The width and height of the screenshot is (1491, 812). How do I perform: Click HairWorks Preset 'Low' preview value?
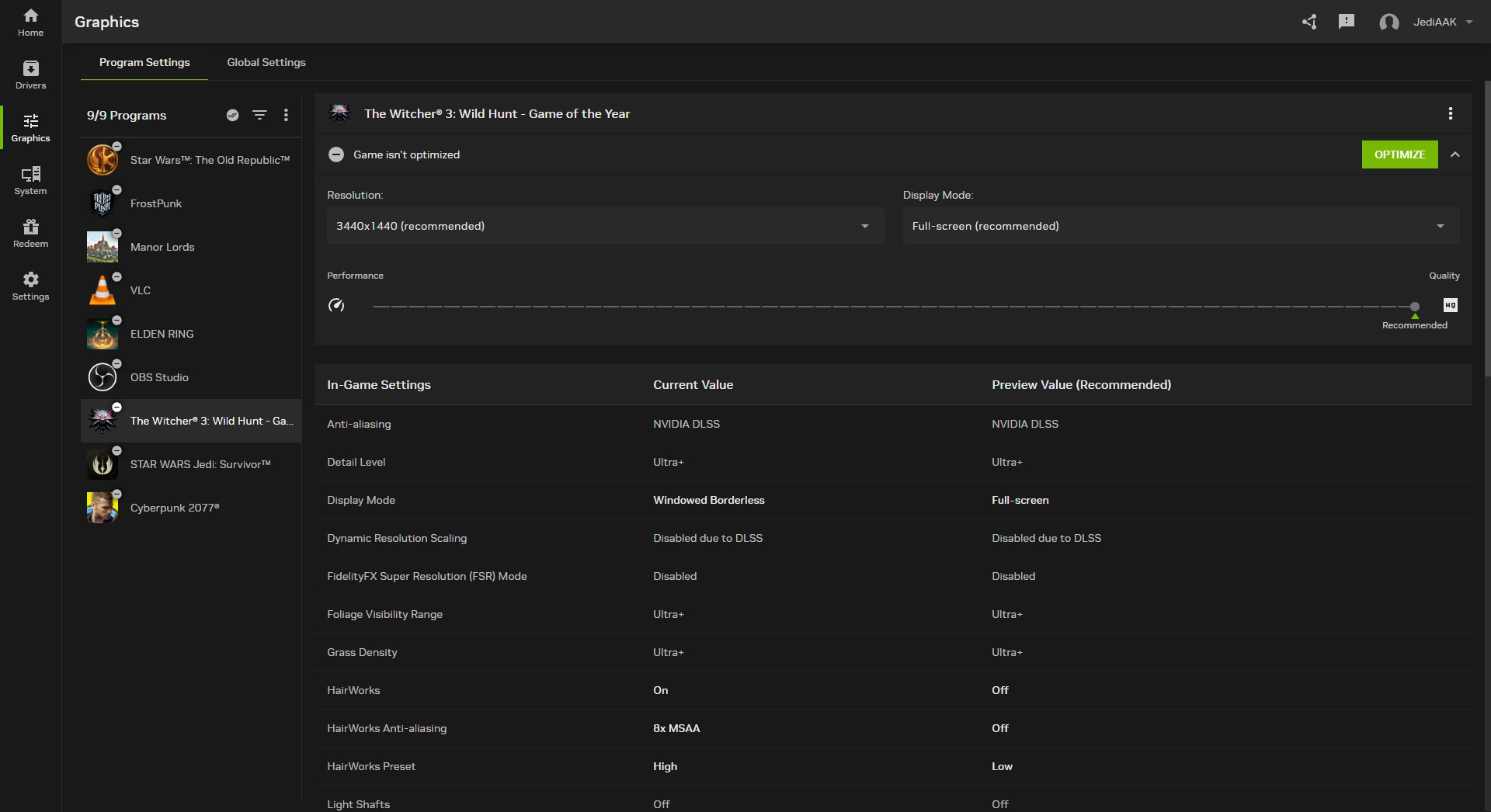1002,766
